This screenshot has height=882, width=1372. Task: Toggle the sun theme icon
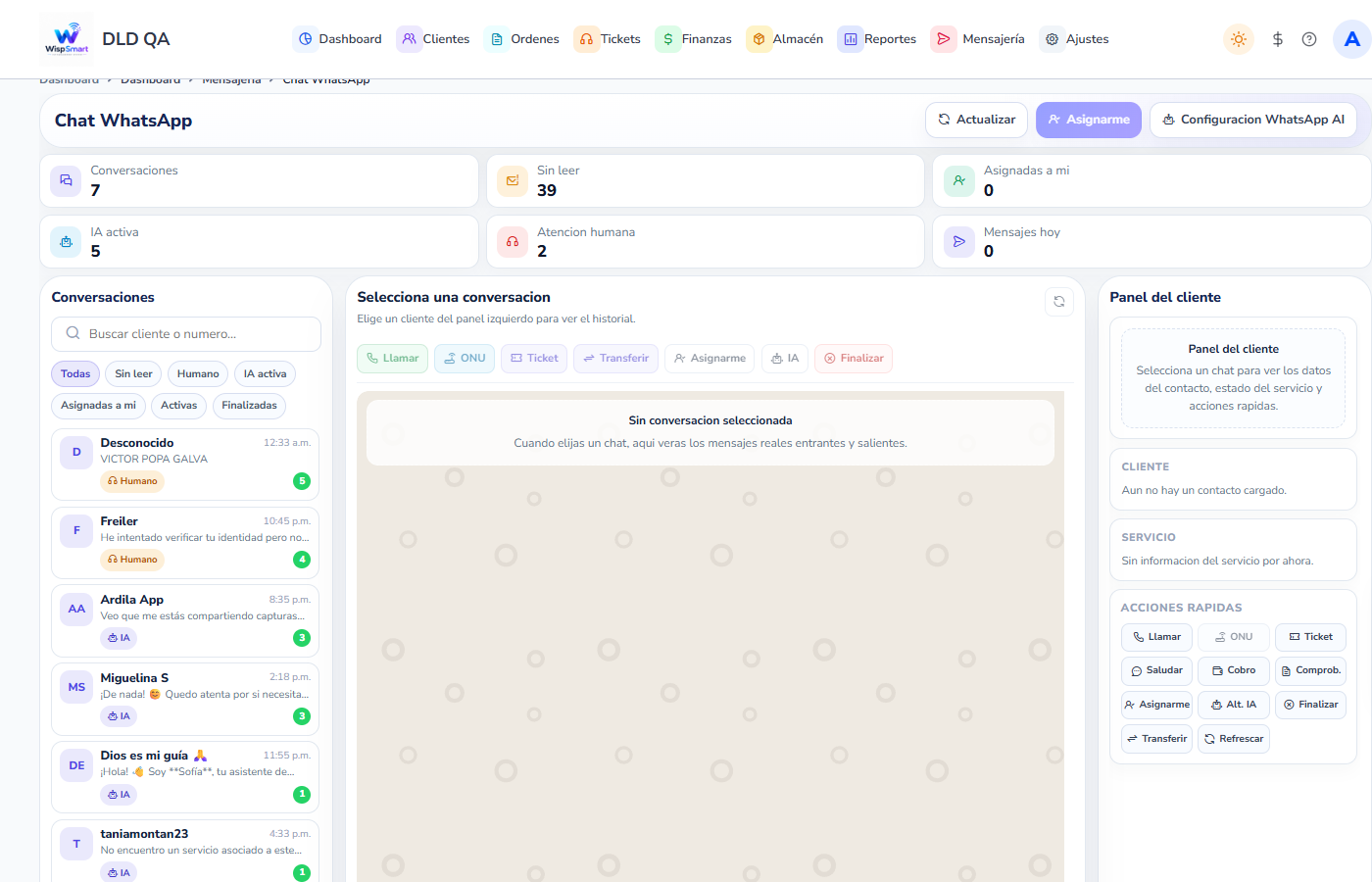[x=1239, y=39]
